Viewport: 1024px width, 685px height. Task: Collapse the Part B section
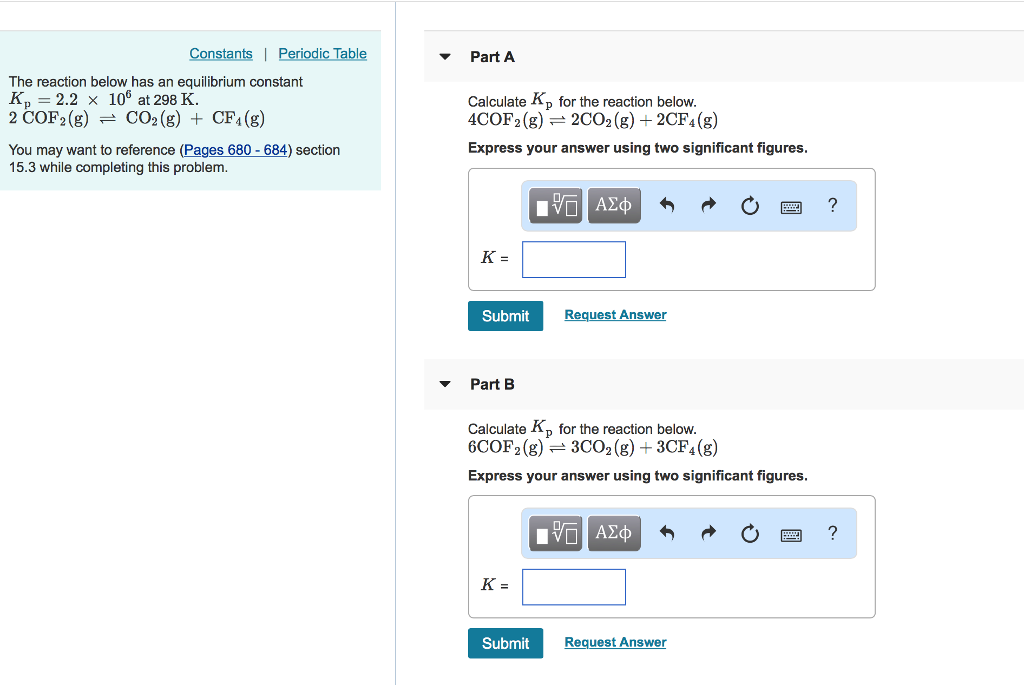pyautogui.click(x=445, y=384)
